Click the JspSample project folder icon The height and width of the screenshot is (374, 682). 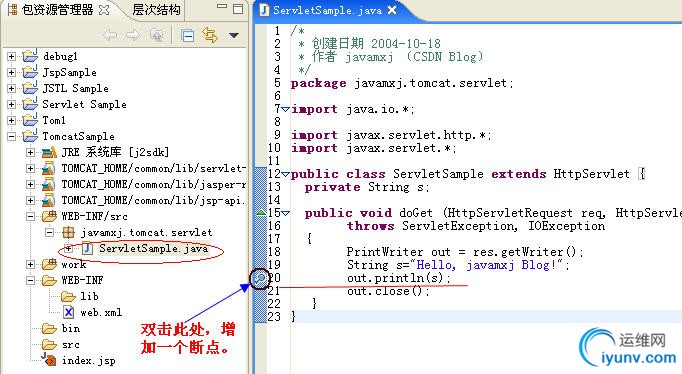pyautogui.click(x=30, y=72)
